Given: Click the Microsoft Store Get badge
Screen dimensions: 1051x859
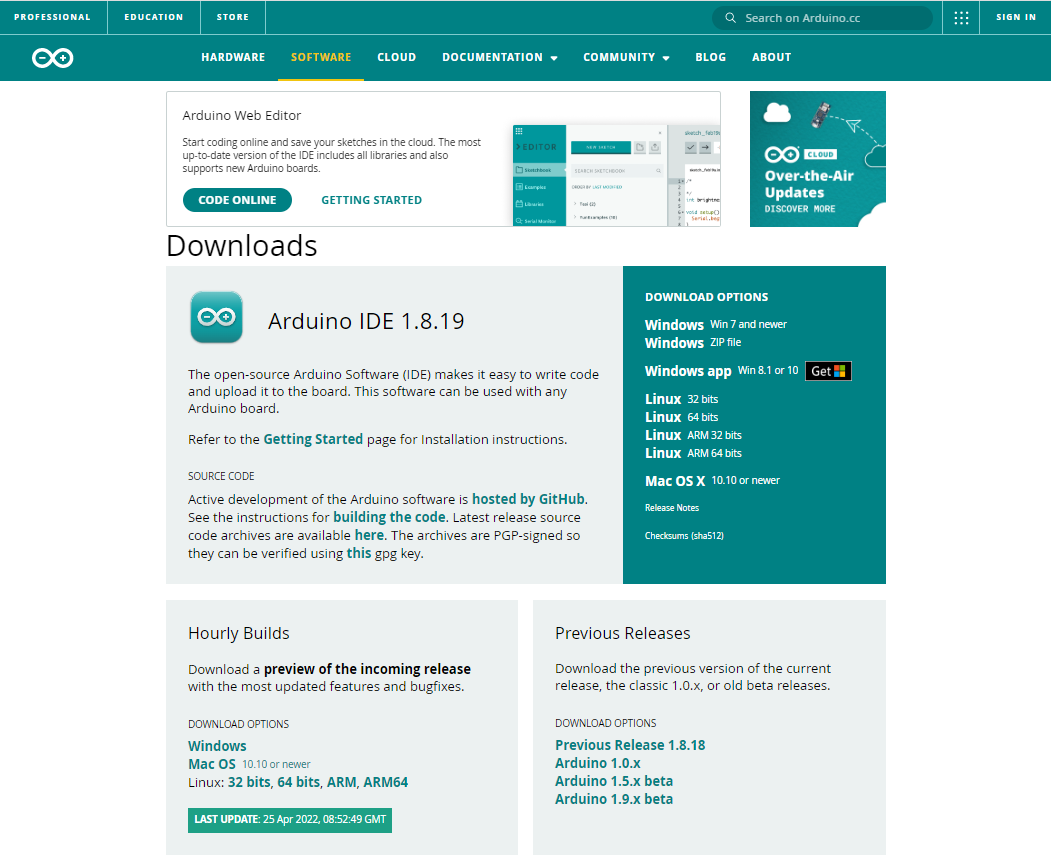Looking at the screenshot, I should tap(828, 371).
